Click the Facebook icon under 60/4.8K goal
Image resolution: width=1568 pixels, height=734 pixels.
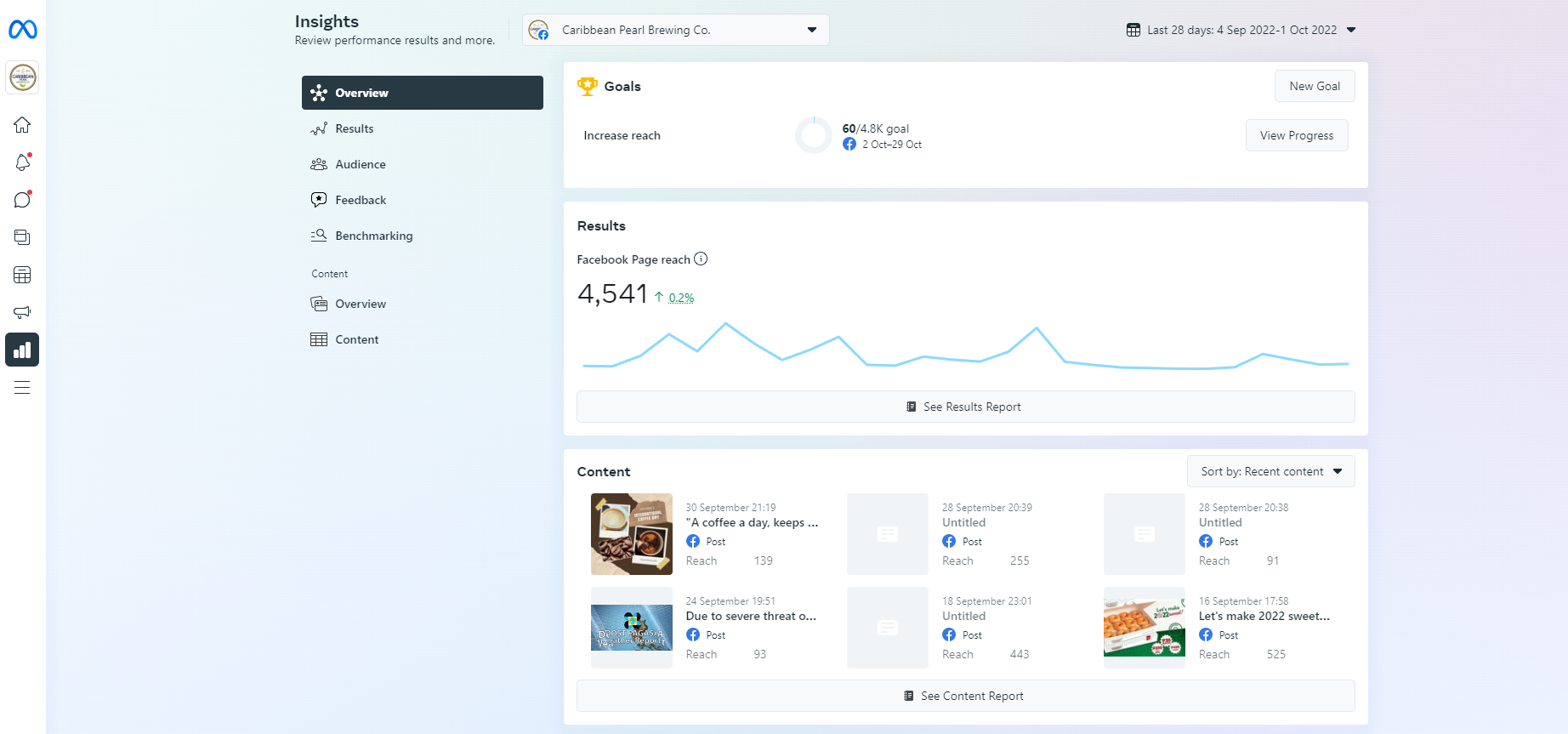(849, 145)
